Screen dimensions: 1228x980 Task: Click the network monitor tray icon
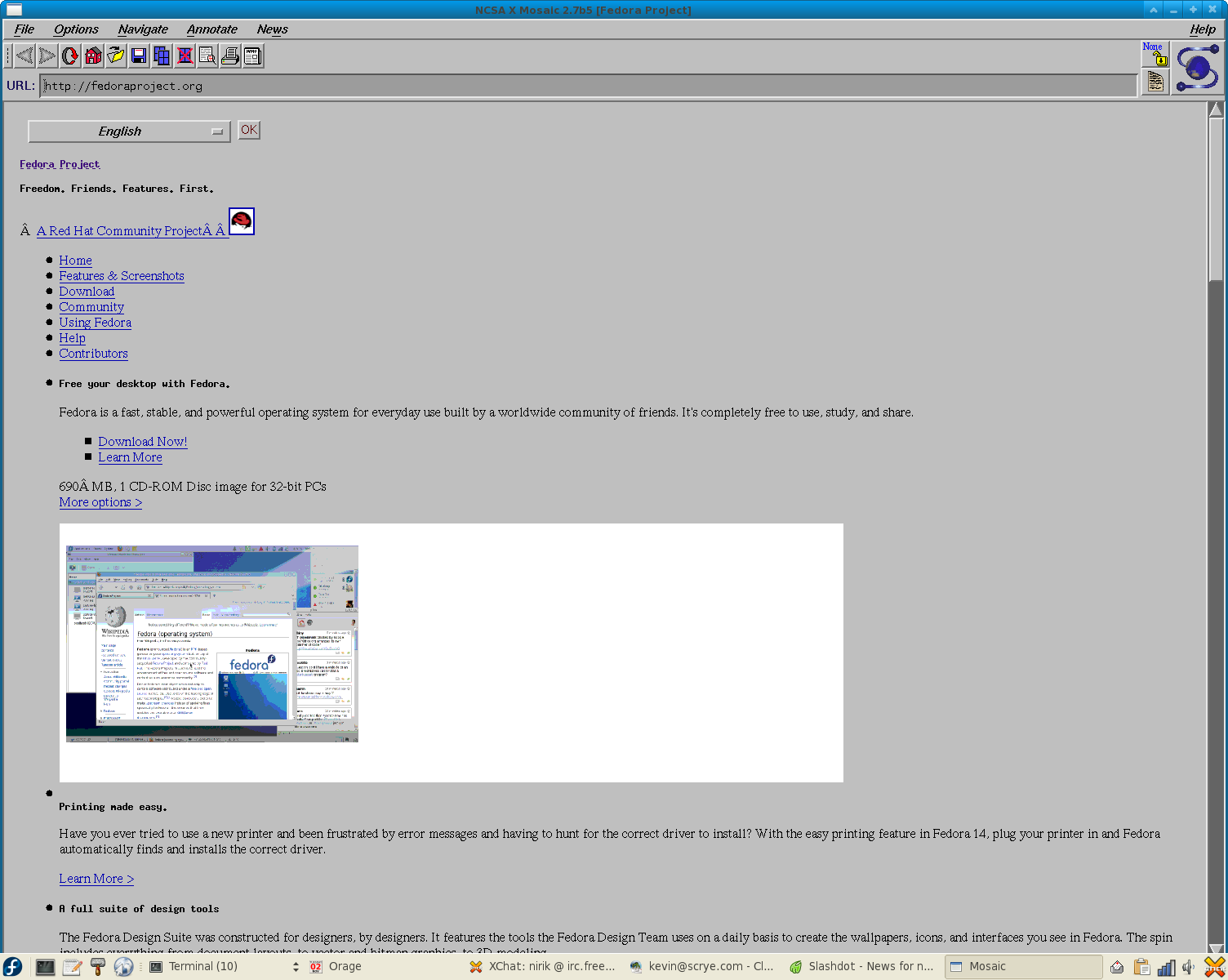[x=1166, y=967]
